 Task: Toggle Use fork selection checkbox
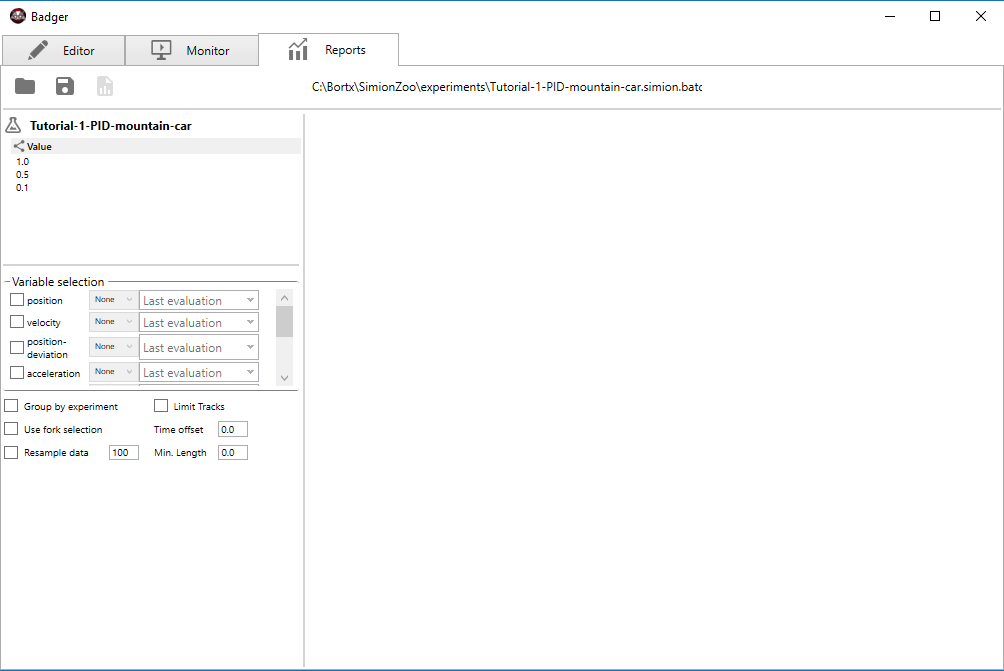click(x=11, y=429)
